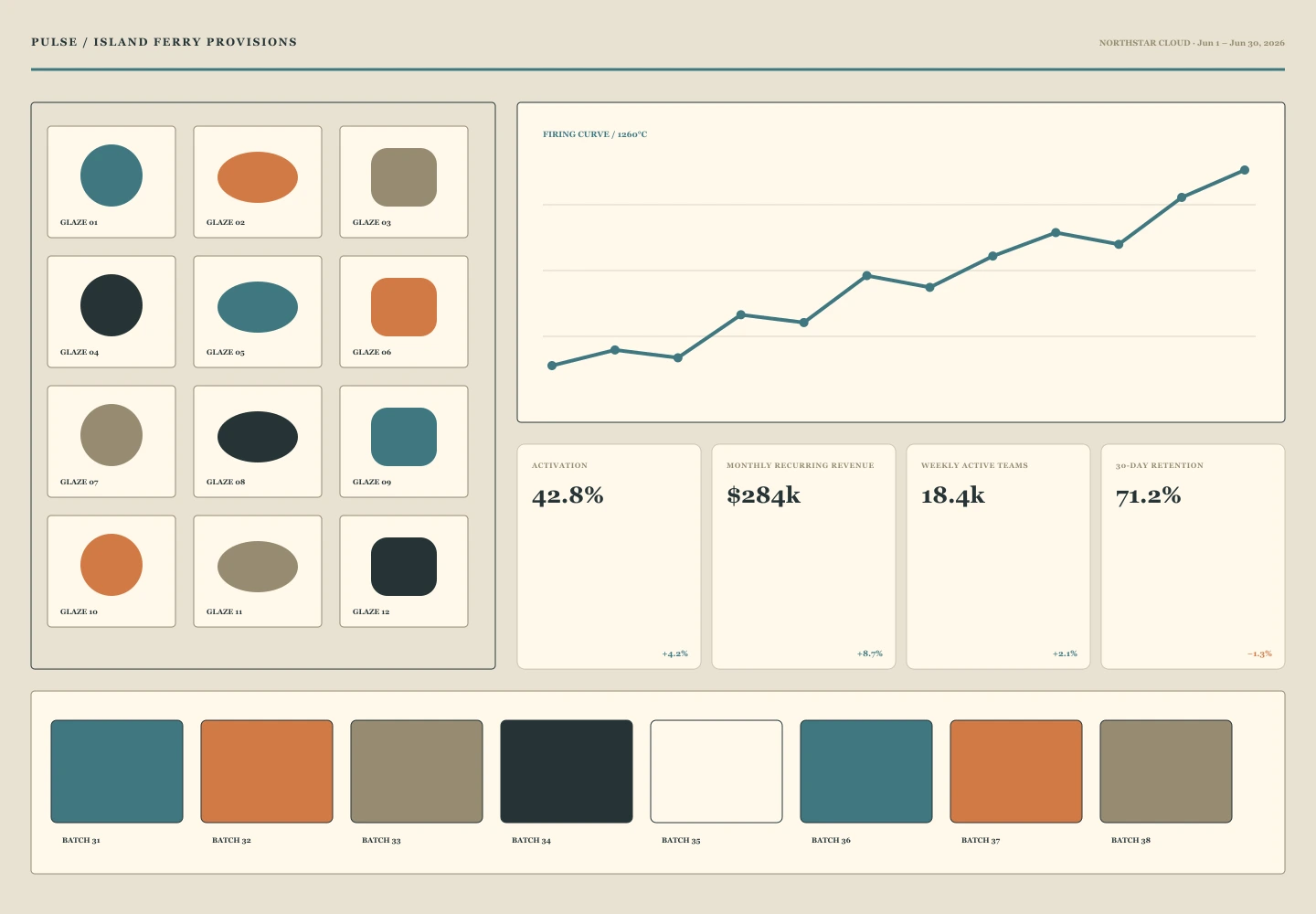Choose the GLAZE 03 tan rounded swatch
The width and height of the screenshot is (1316, 914).
(x=404, y=177)
